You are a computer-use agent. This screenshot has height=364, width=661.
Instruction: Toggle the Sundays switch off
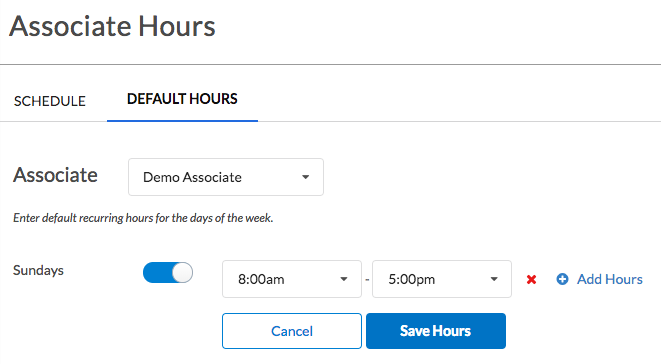[x=168, y=272]
